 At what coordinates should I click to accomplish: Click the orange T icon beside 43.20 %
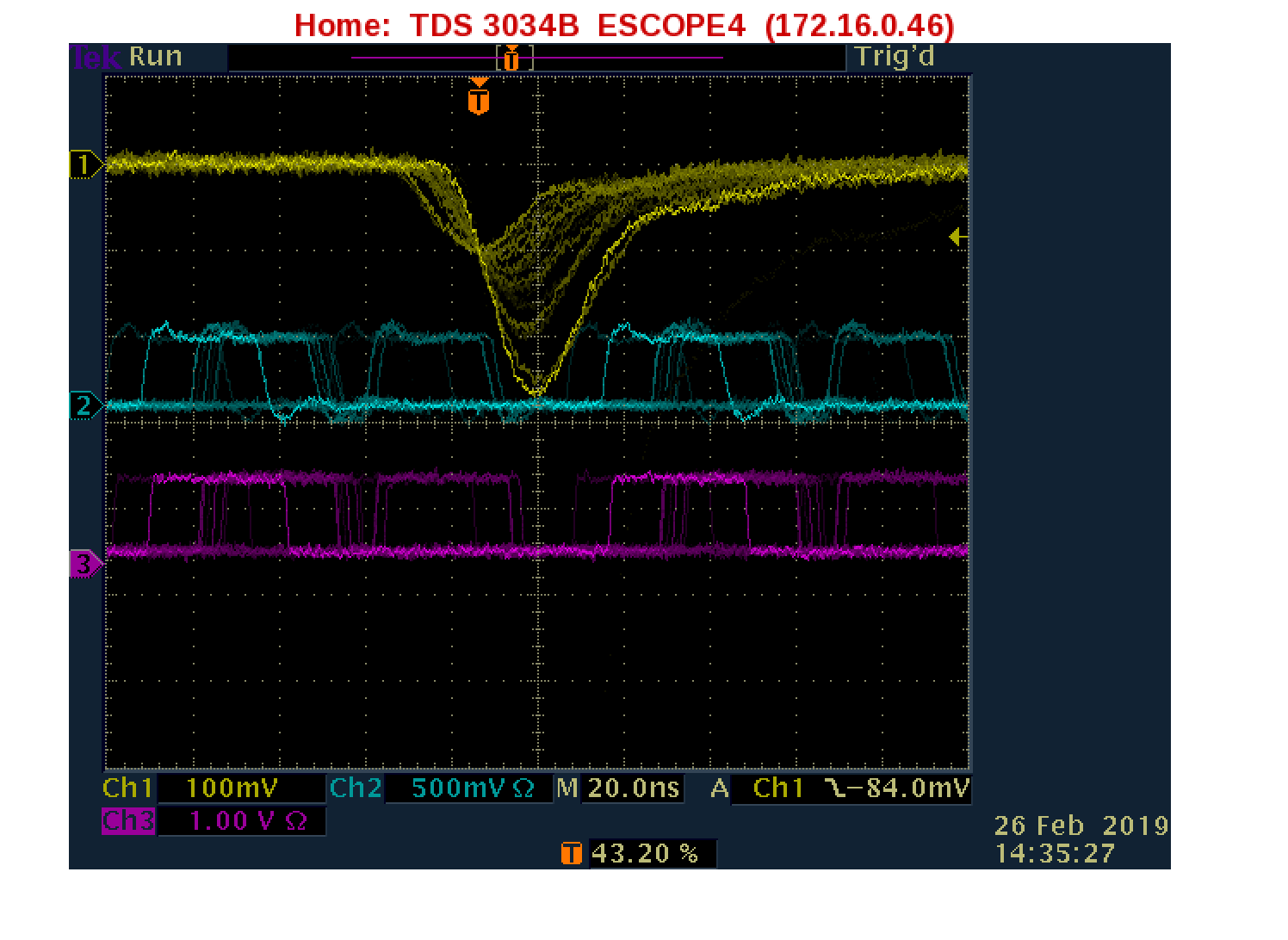pos(572,853)
